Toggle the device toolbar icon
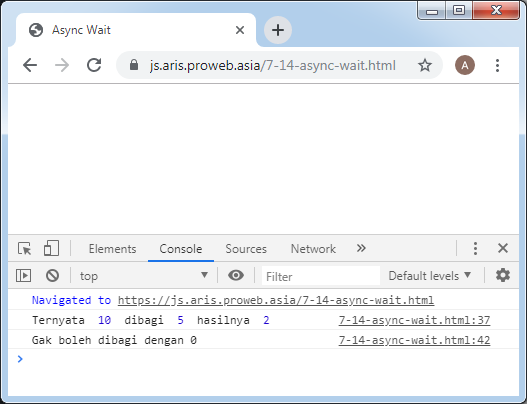 point(51,248)
